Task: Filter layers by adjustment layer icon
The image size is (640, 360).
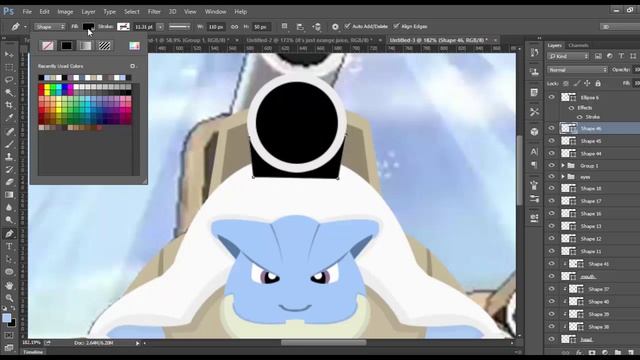Action: (x=610, y=56)
